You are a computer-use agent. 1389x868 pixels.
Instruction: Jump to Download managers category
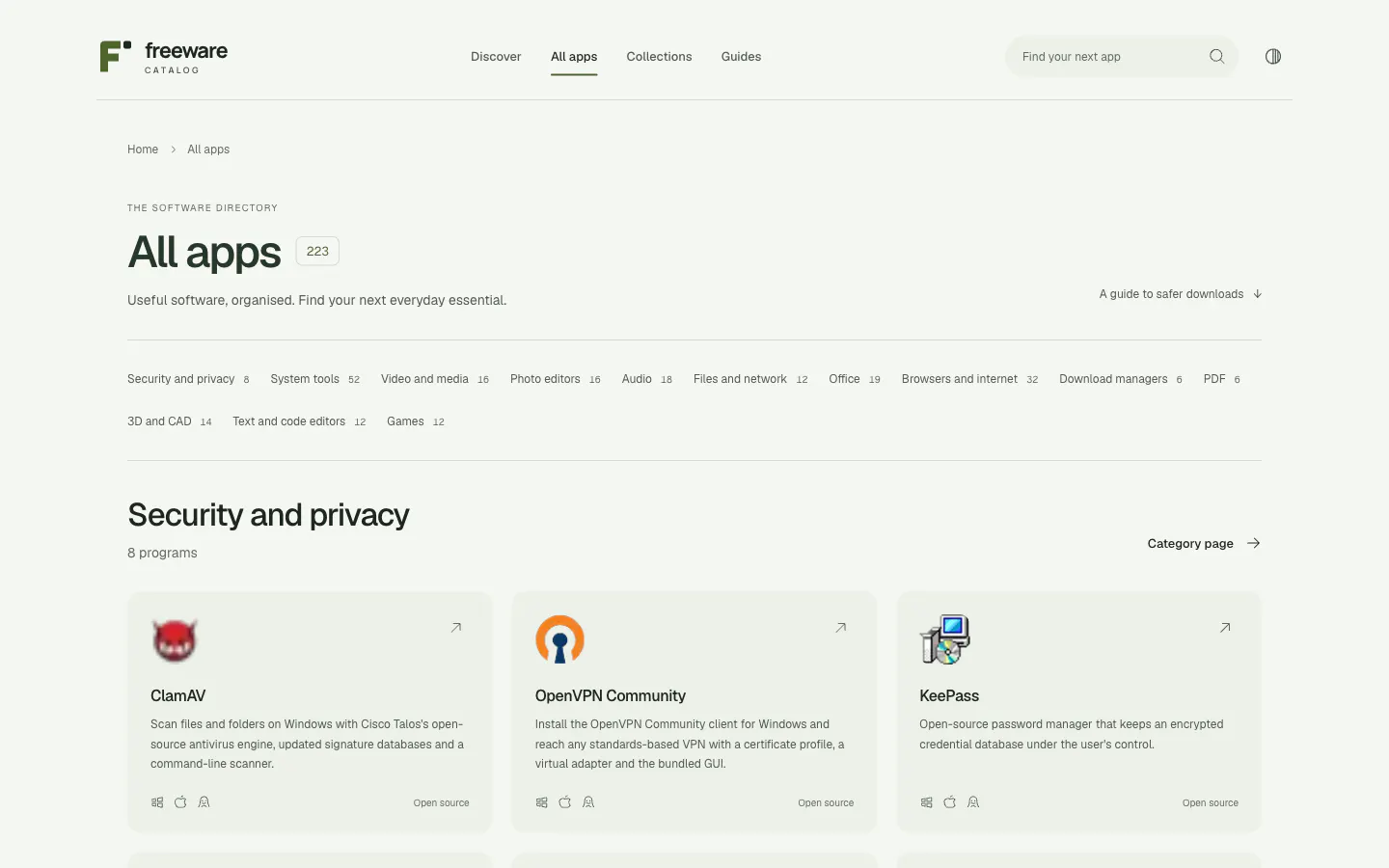tap(1121, 379)
